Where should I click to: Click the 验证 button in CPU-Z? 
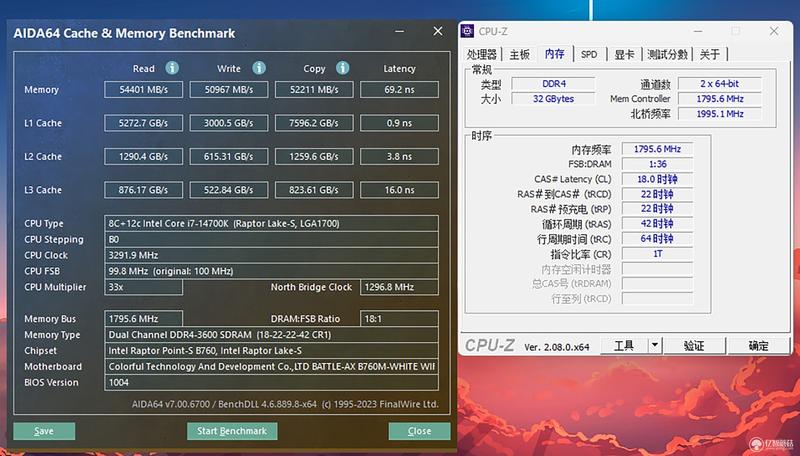[x=694, y=345]
